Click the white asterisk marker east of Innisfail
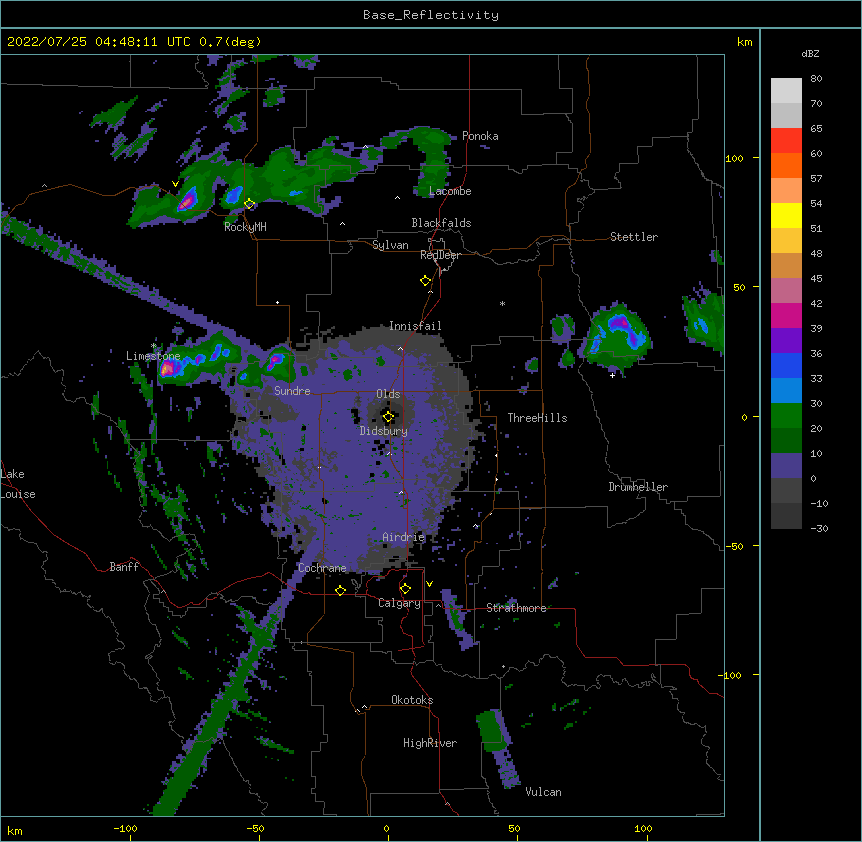Viewport: 862px width, 842px height. coord(502,303)
